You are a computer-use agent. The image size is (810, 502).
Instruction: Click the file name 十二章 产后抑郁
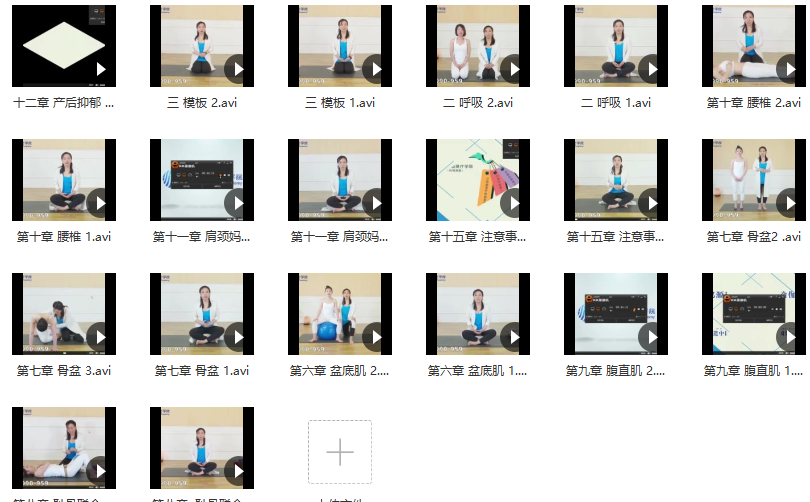click(64, 103)
